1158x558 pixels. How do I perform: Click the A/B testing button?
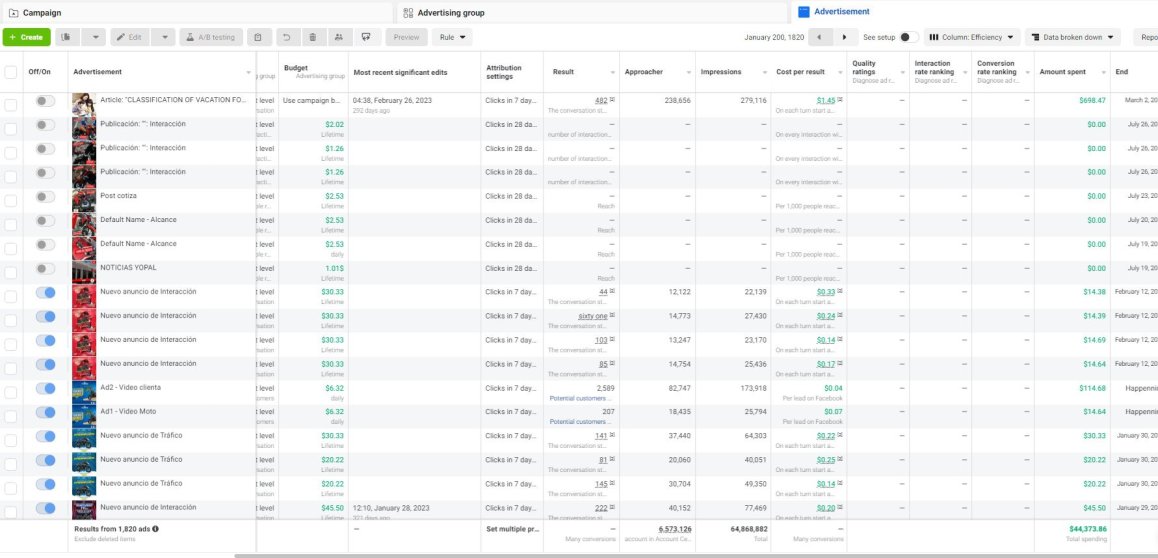210,37
